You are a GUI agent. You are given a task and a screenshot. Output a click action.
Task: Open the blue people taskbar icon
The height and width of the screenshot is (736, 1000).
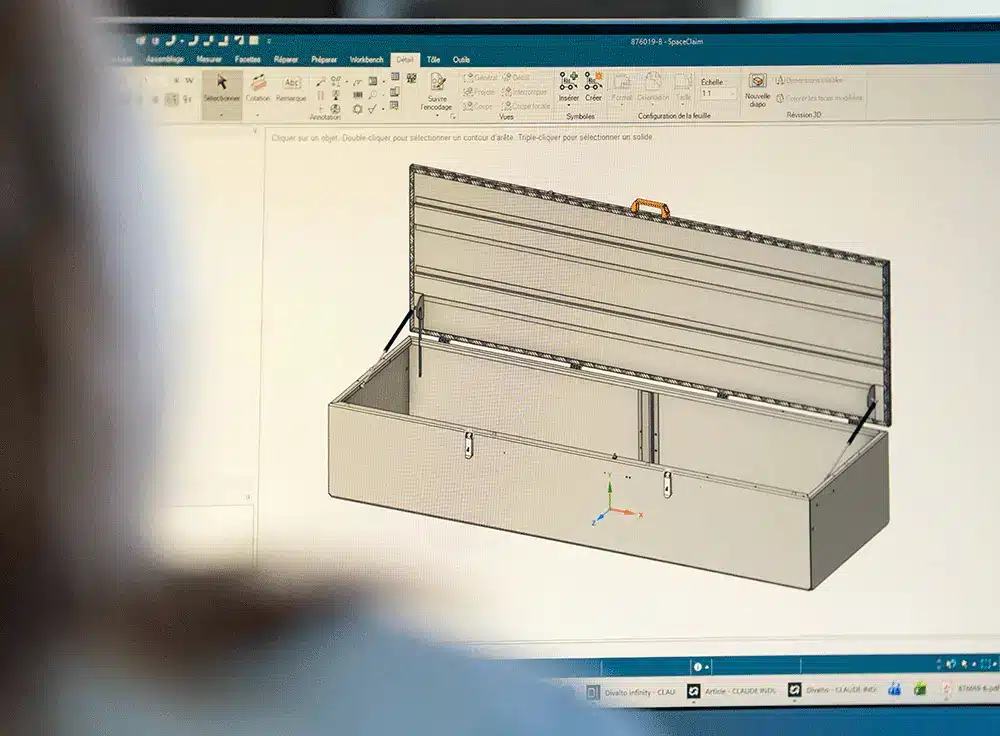(894, 688)
